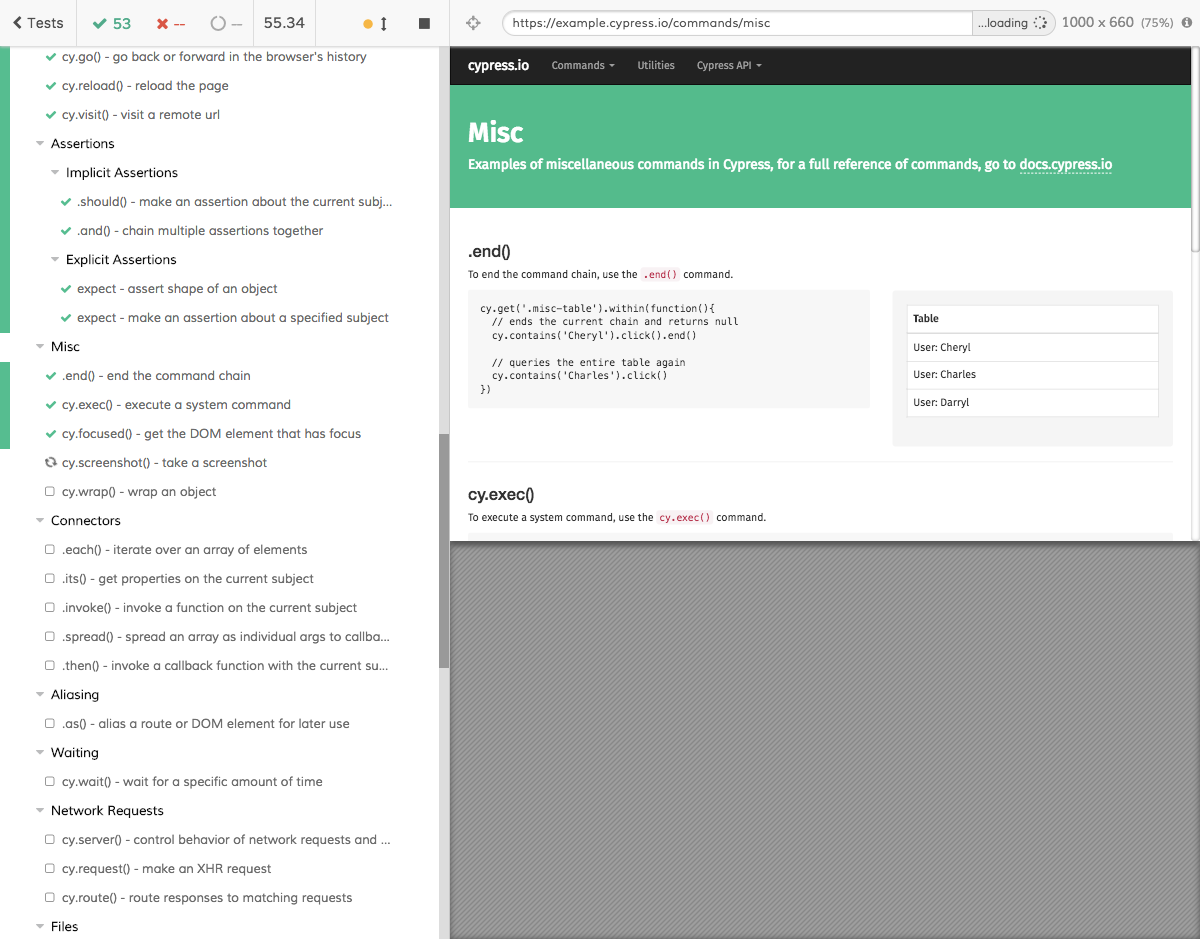Viewport: 1200px width, 939px height.
Task: Collapse the Connectors suite
Action: tap(41, 521)
